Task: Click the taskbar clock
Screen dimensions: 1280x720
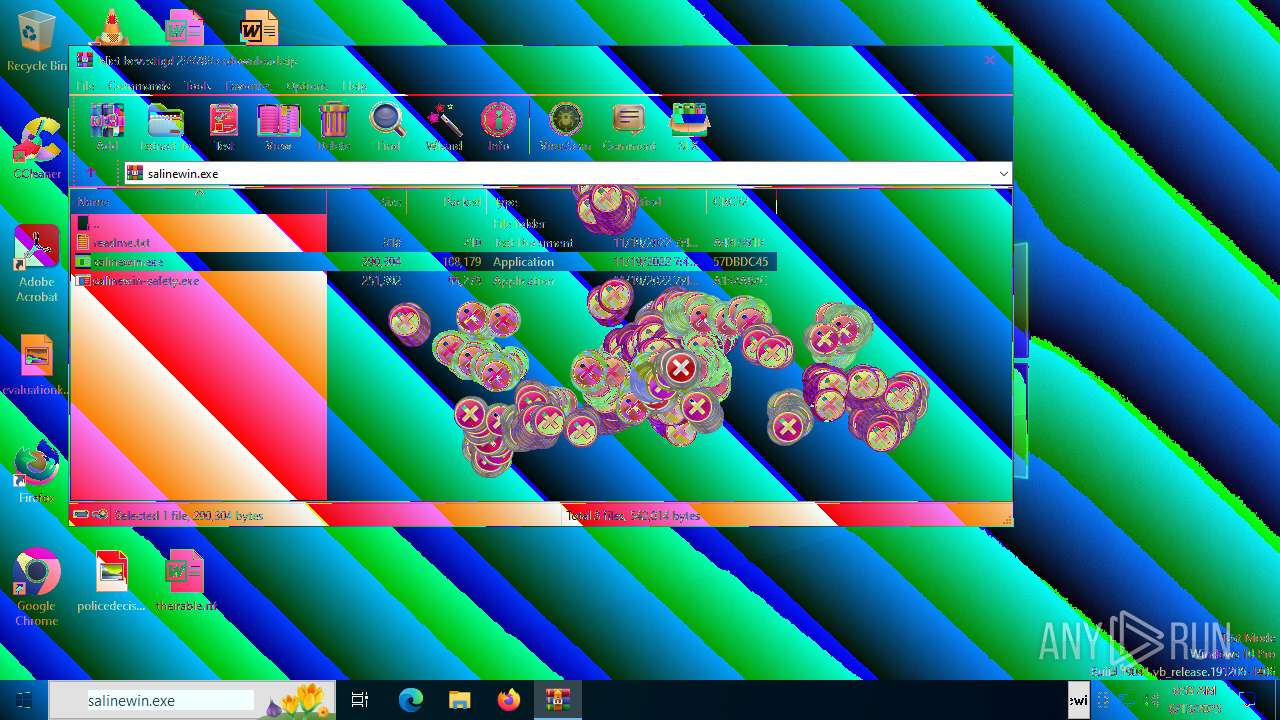Action: [1194, 700]
